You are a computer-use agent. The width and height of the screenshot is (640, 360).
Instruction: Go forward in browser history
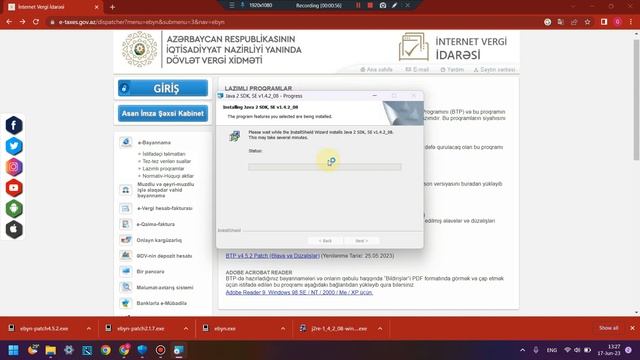click(x=22, y=22)
